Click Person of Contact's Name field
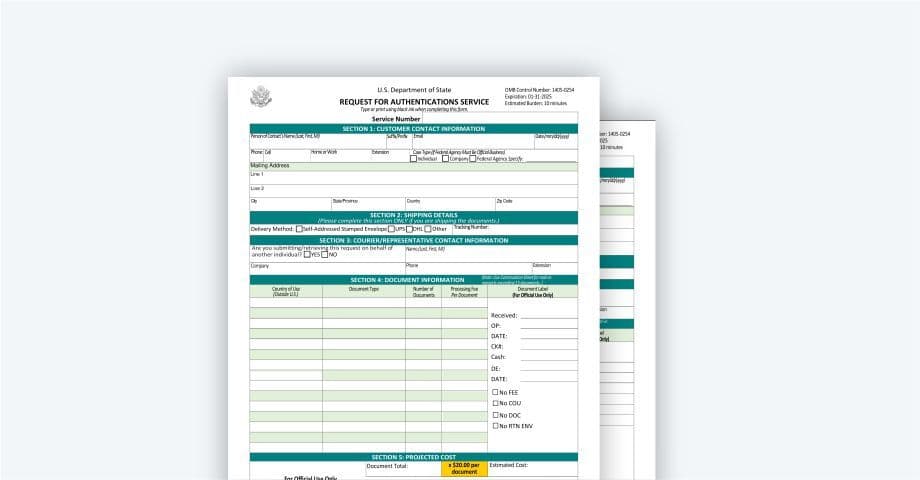 pos(318,141)
